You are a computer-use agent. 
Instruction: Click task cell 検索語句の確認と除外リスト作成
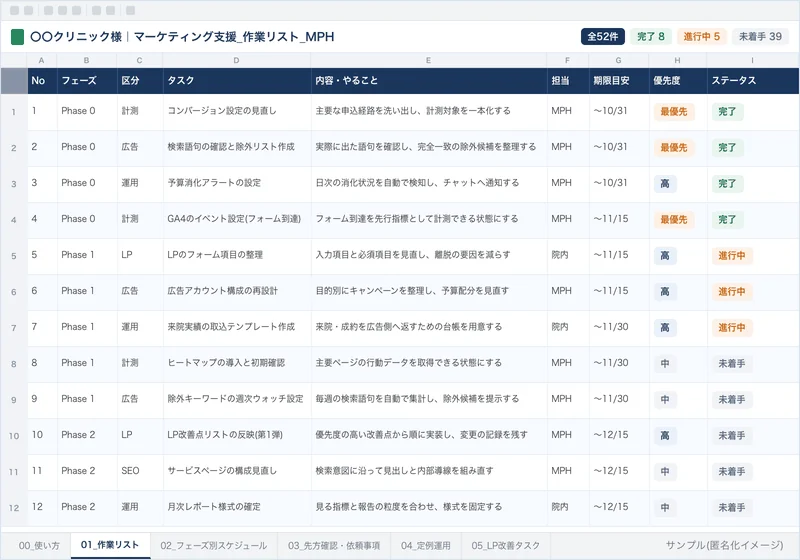pos(237,147)
